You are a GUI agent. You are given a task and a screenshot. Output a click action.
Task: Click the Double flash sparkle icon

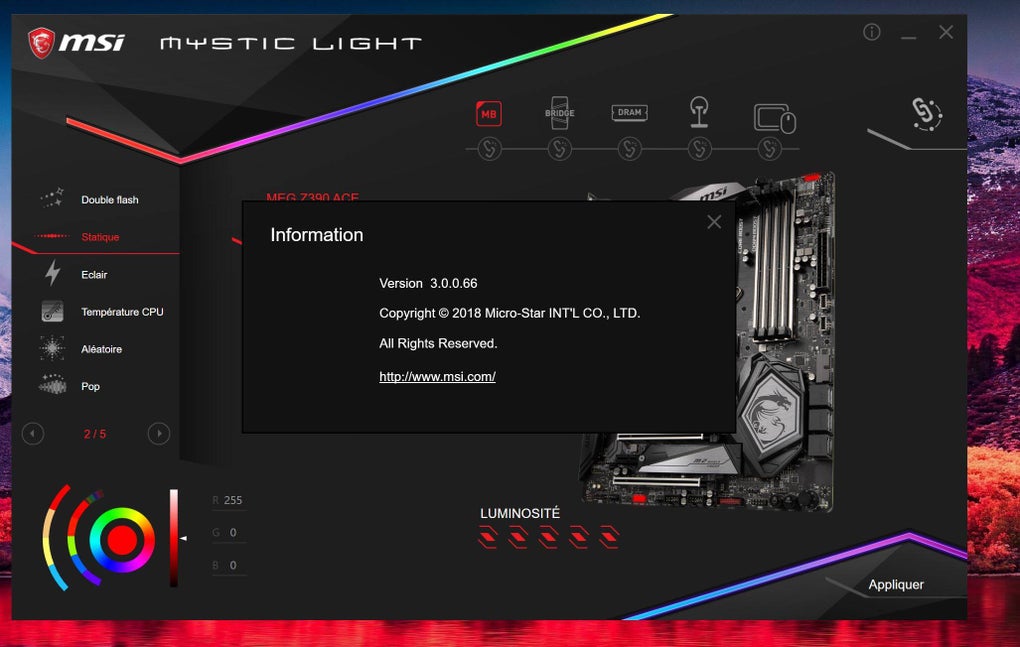[x=52, y=198]
